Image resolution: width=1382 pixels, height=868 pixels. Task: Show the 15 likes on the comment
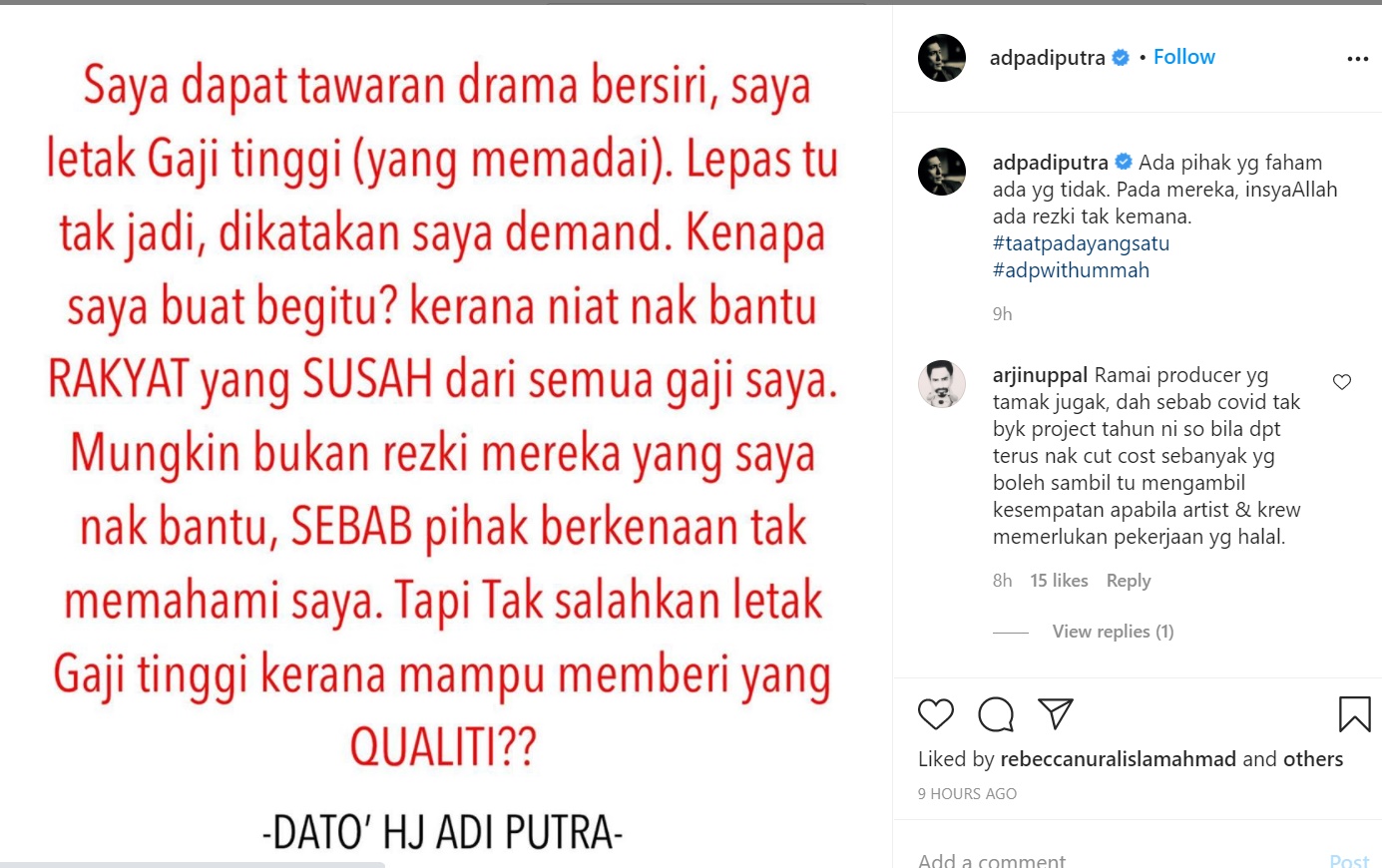(x=1059, y=581)
